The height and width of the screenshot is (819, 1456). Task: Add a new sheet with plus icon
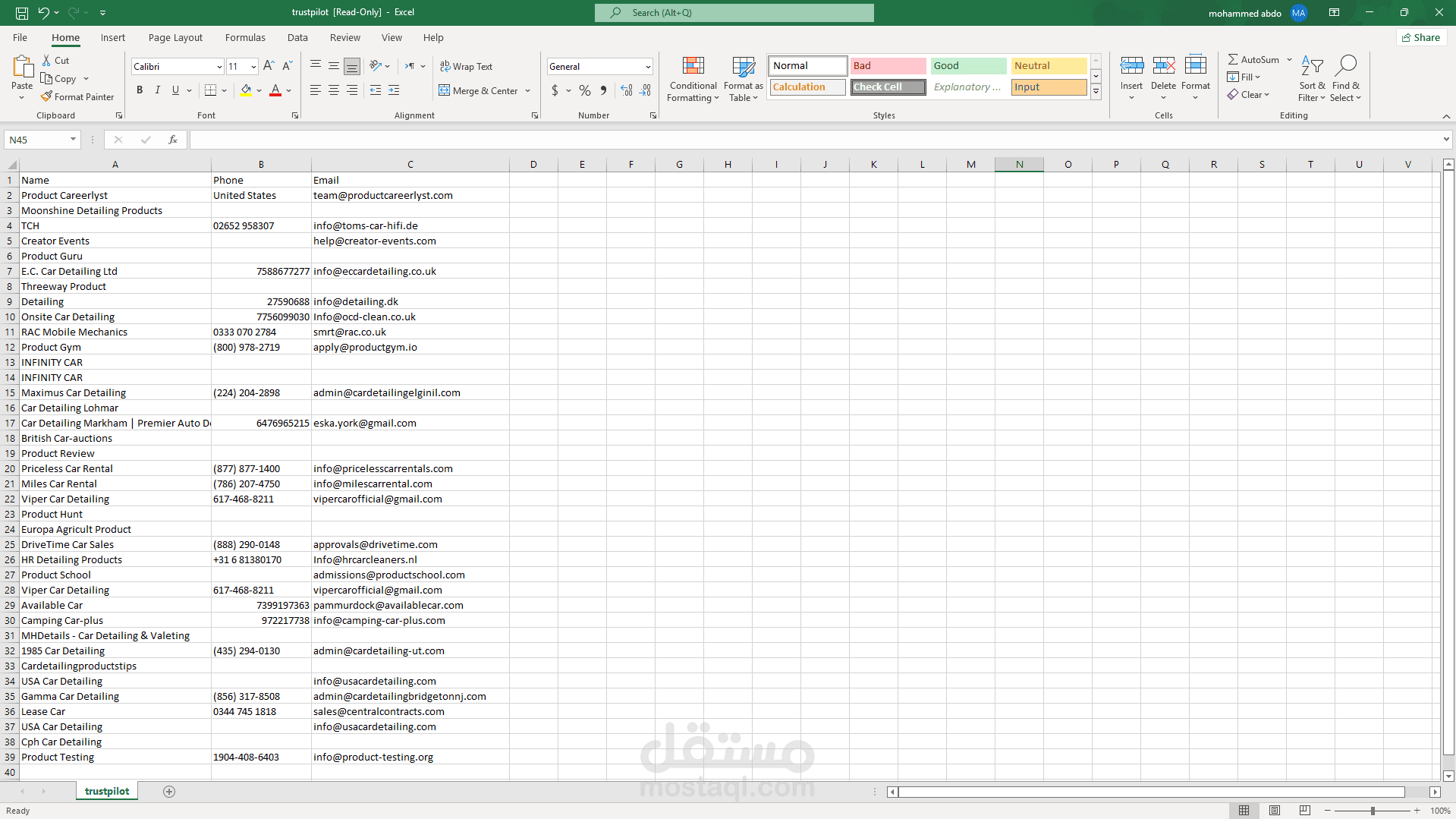pos(169,792)
